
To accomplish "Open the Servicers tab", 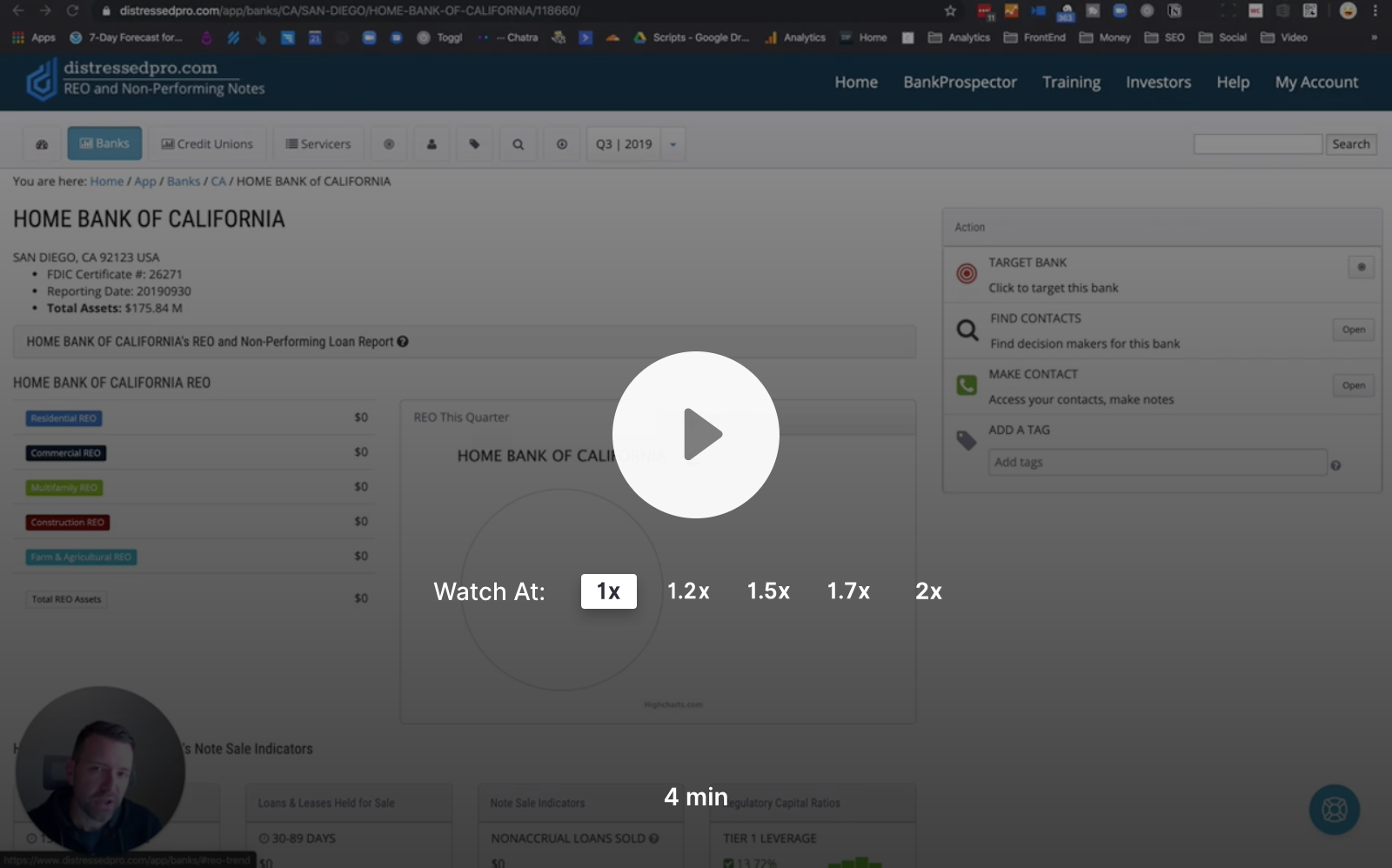I will click(318, 144).
